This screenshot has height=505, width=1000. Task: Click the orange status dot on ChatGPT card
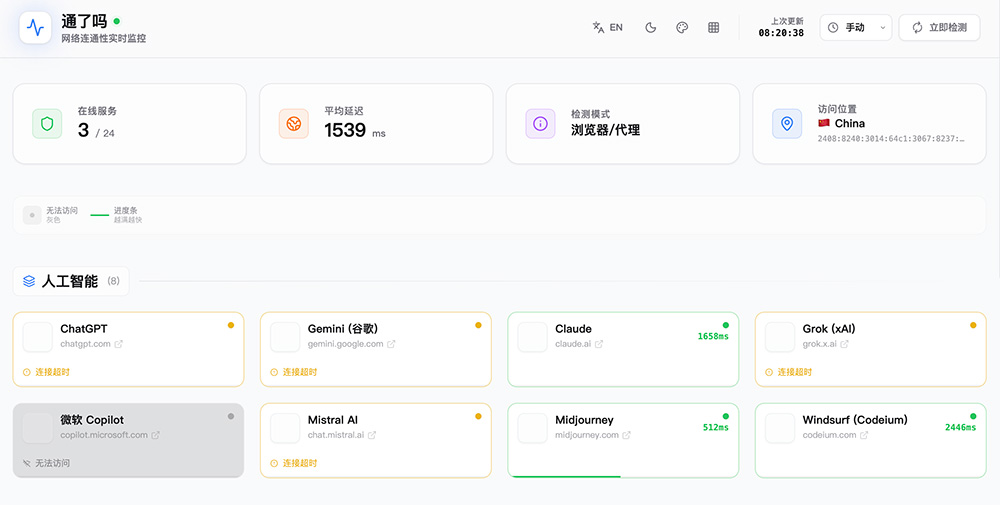231,325
